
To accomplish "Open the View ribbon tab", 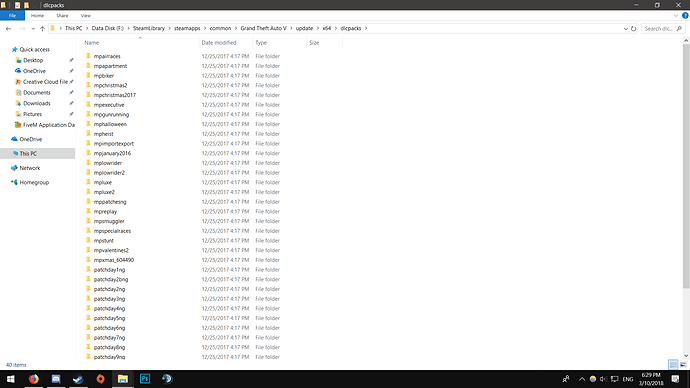I will coord(85,15).
